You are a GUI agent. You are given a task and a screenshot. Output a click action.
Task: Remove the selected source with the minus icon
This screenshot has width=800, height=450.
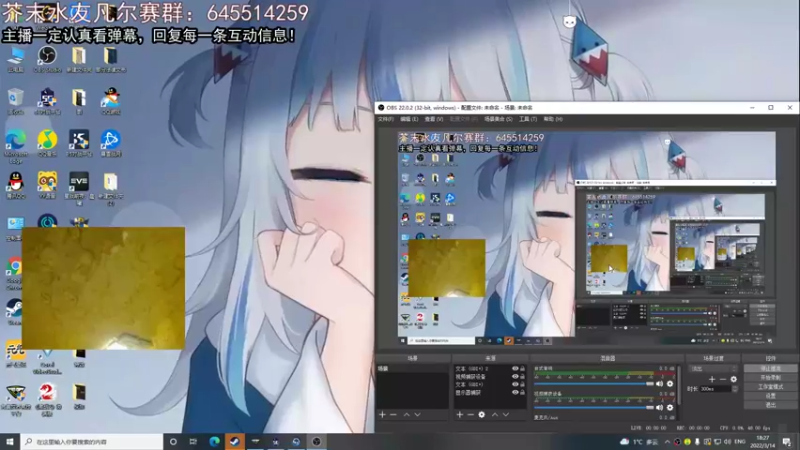[x=470, y=415]
